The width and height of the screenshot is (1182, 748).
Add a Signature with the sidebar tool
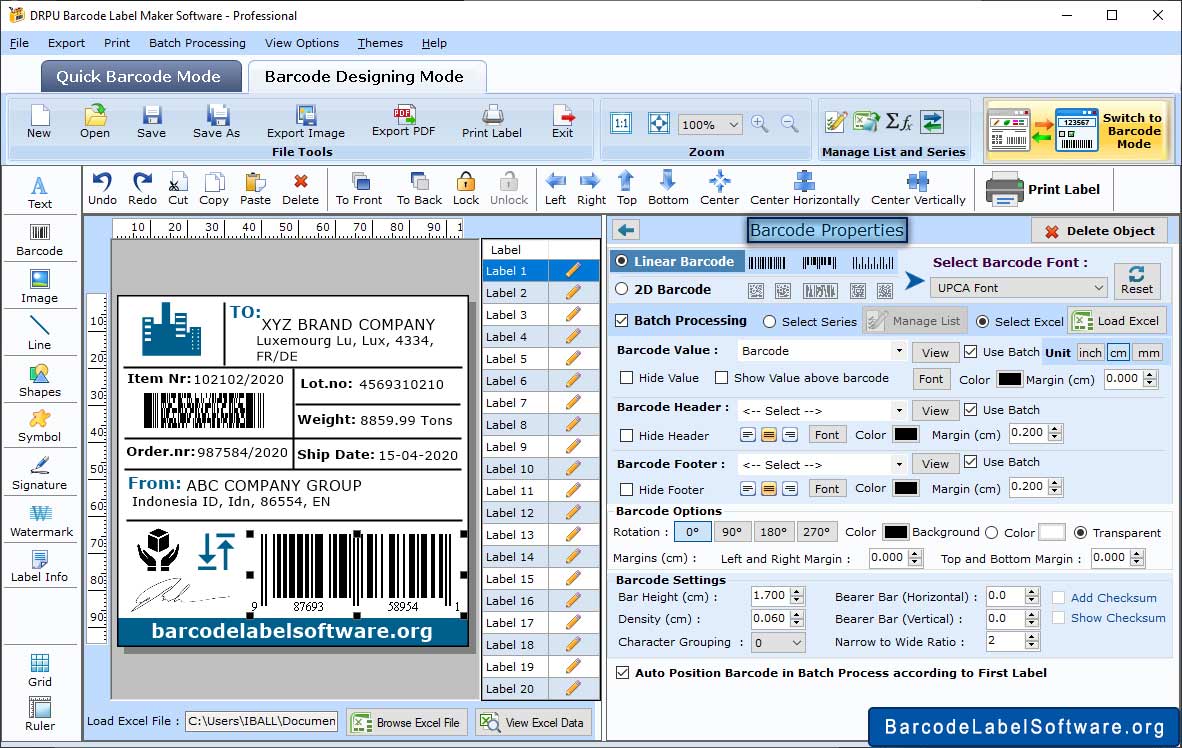[x=39, y=474]
